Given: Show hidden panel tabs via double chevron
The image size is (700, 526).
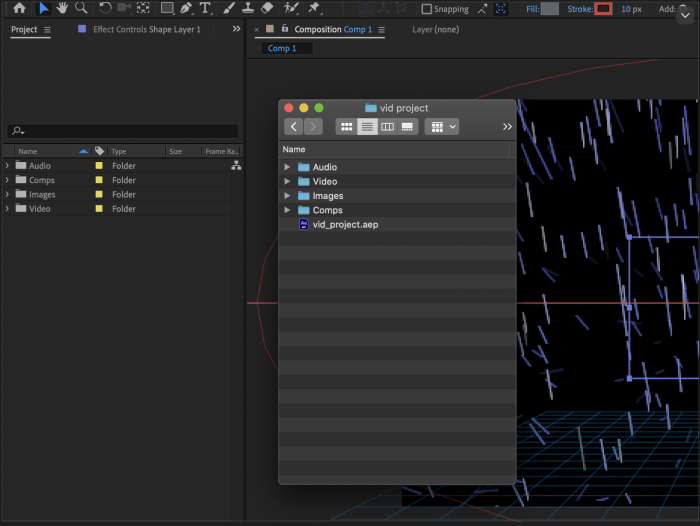Looking at the screenshot, I should pos(236,29).
